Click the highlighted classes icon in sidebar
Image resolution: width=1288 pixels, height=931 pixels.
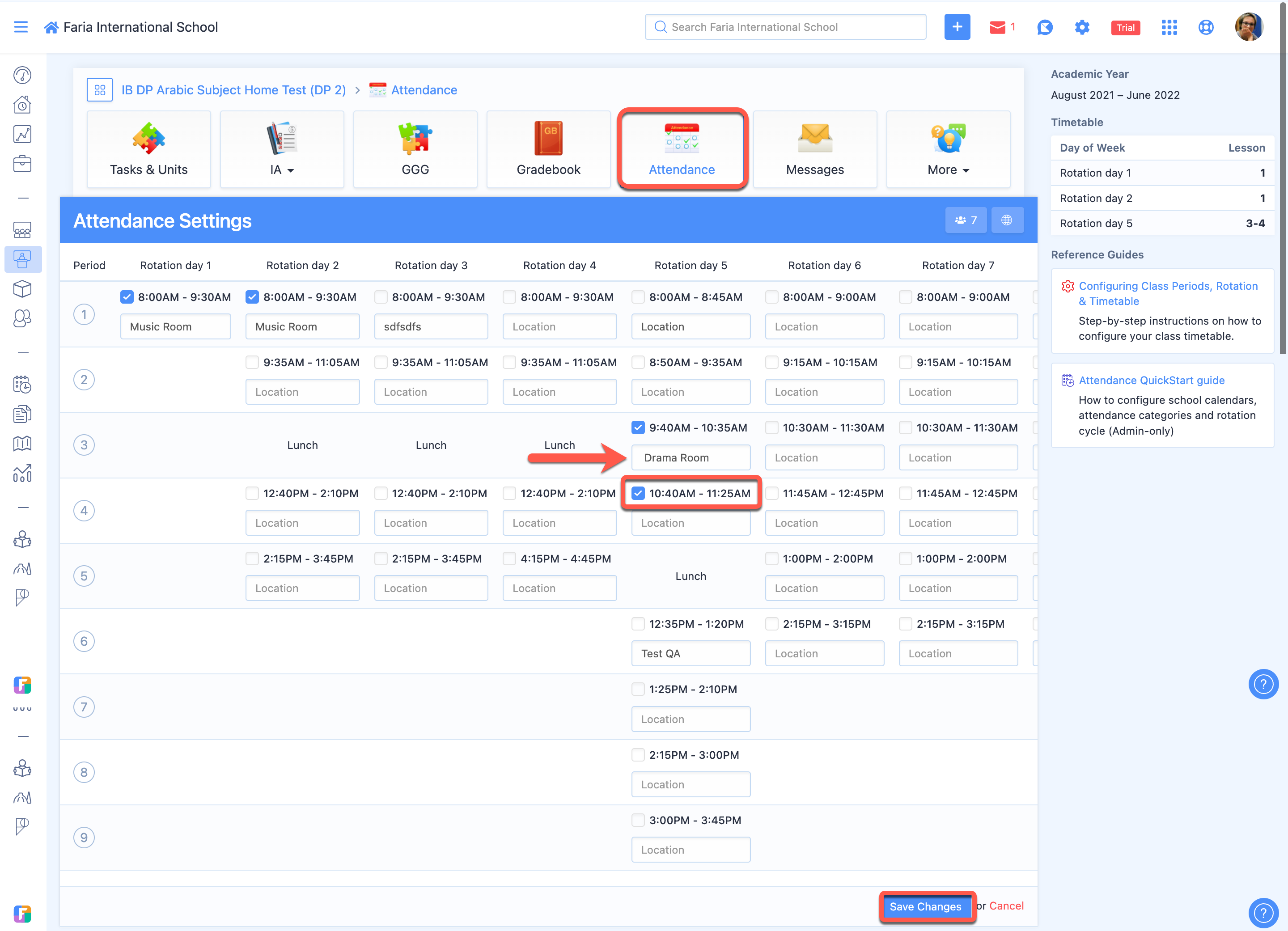(23, 259)
